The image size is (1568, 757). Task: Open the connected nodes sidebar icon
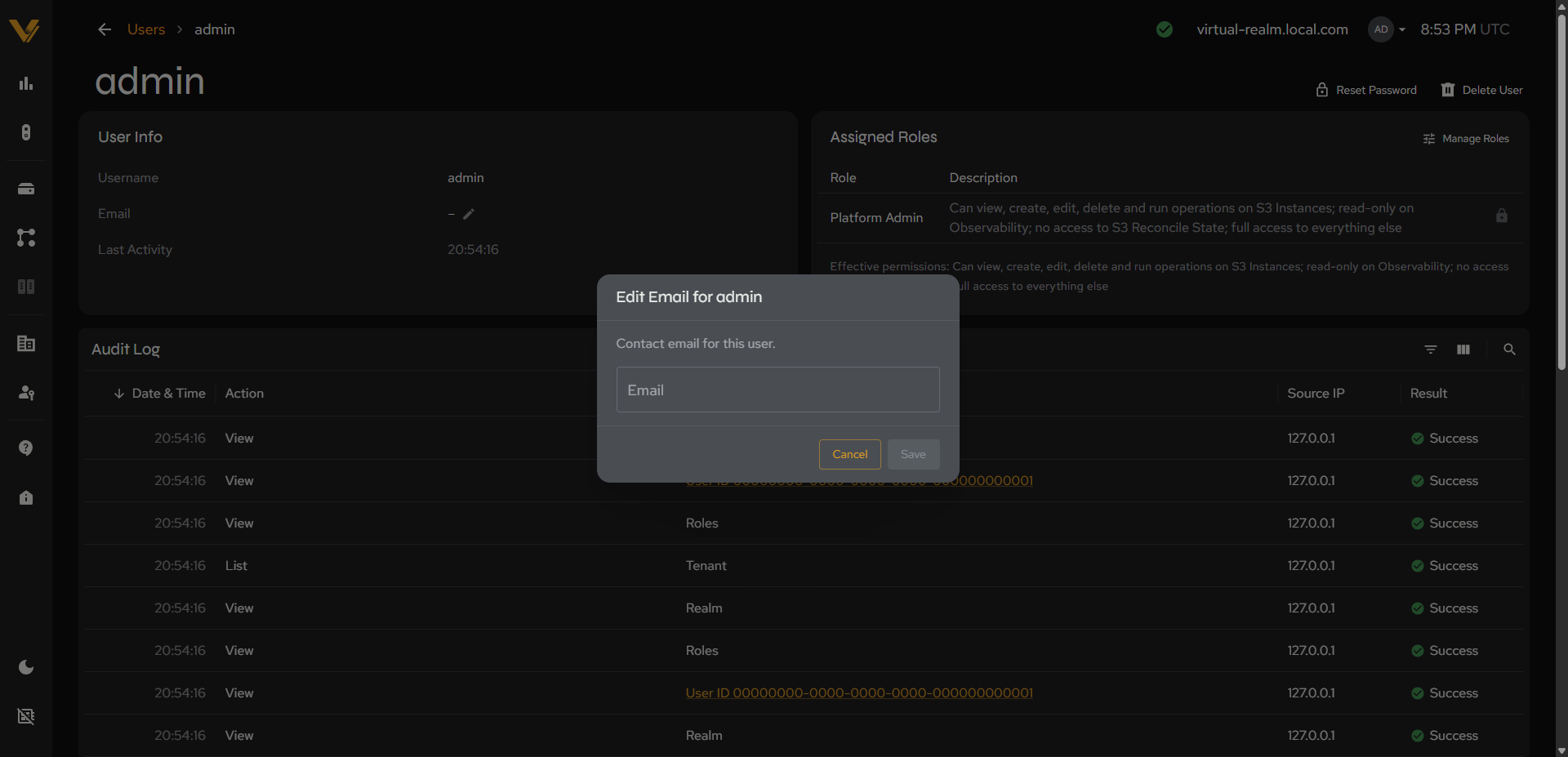[x=26, y=238]
